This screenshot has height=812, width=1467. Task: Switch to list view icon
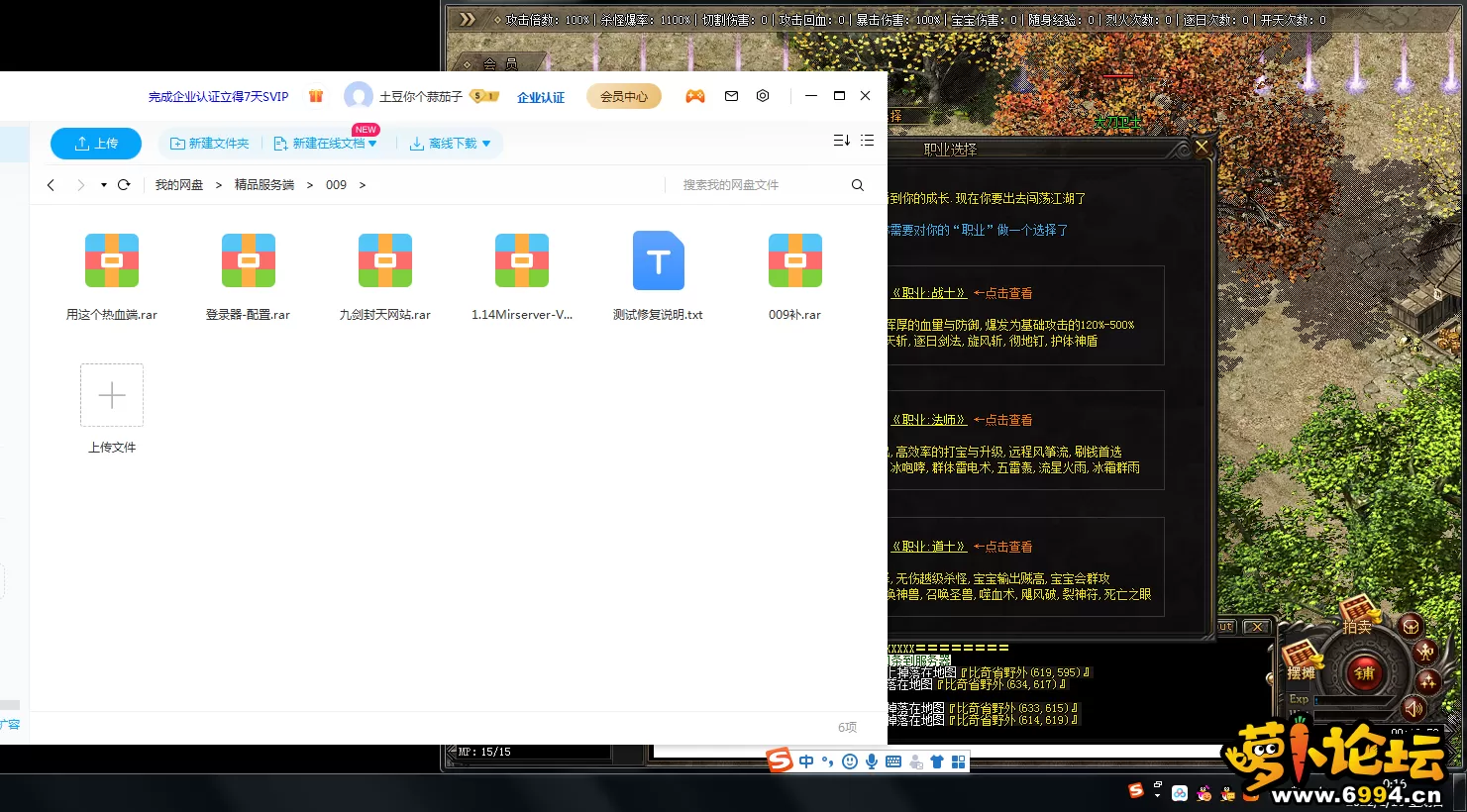click(x=867, y=141)
